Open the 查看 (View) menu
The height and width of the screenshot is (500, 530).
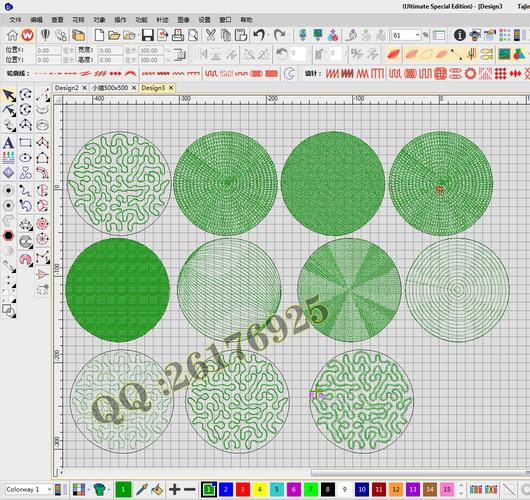pyautogui.click(x=57, y=20)
